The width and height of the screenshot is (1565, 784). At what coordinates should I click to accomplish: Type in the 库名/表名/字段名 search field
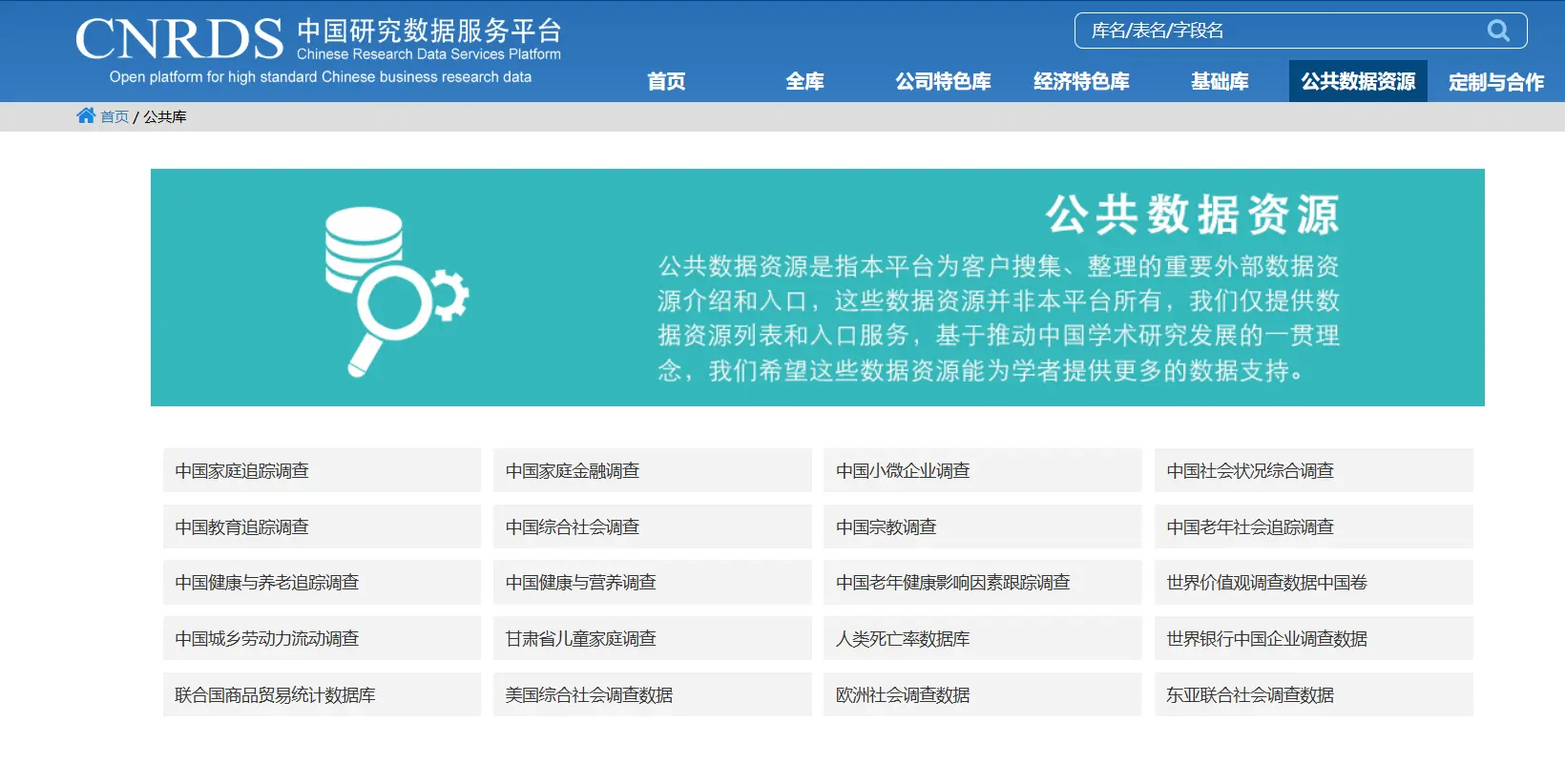[1279, 31]
